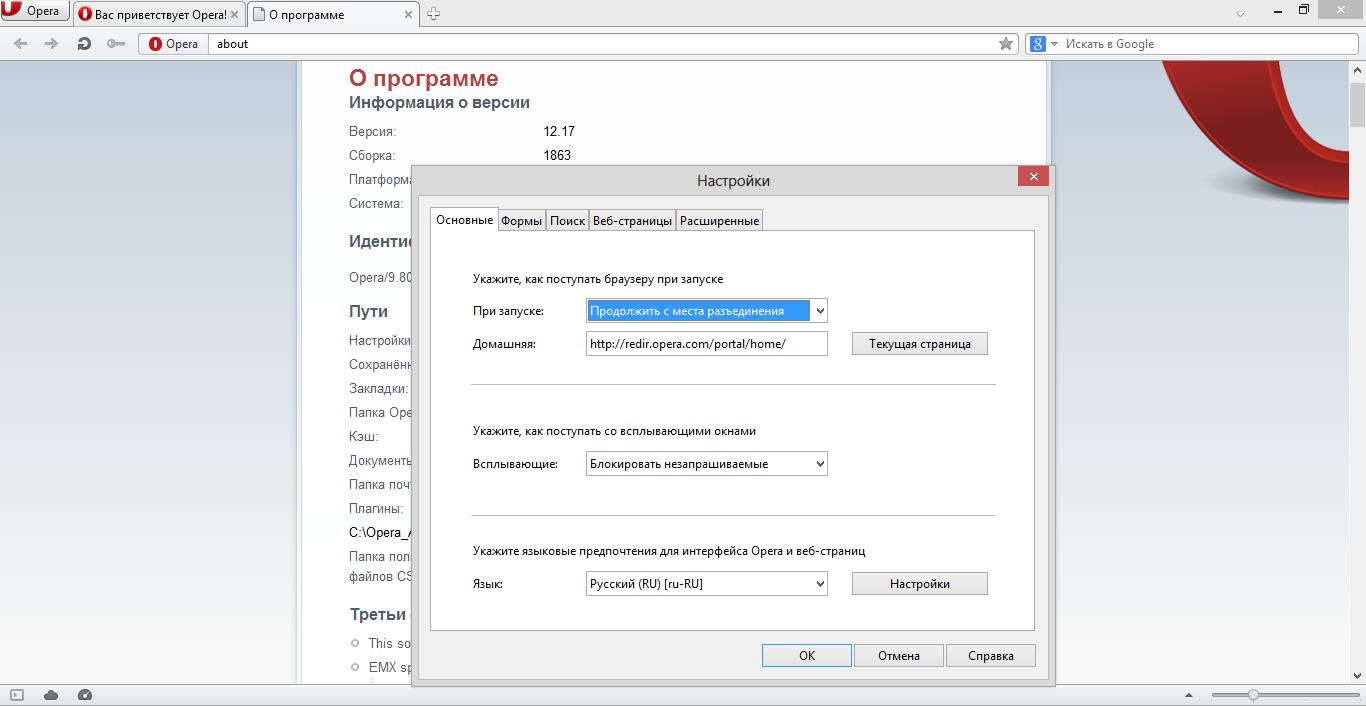Click the Reload page icon
Viewport: 1366px width, 706px height.
coord(84,44)
